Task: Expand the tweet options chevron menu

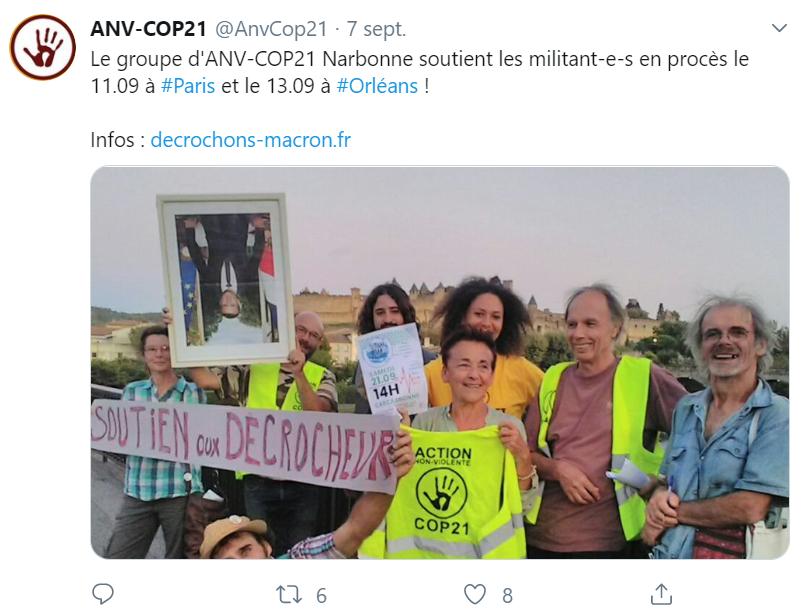Action: (779, 28)
